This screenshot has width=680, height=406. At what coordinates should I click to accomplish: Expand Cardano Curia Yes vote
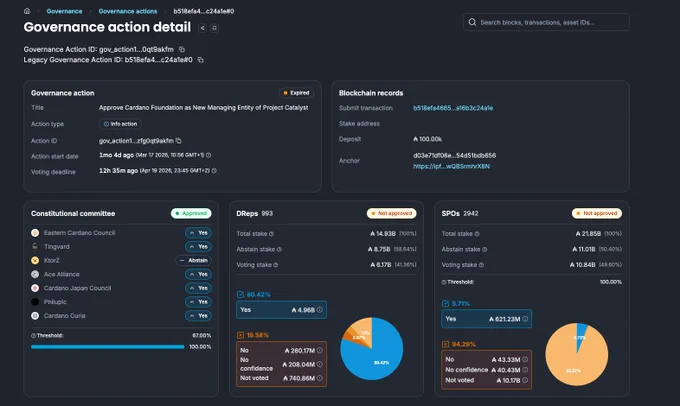[x=198, y=316]
